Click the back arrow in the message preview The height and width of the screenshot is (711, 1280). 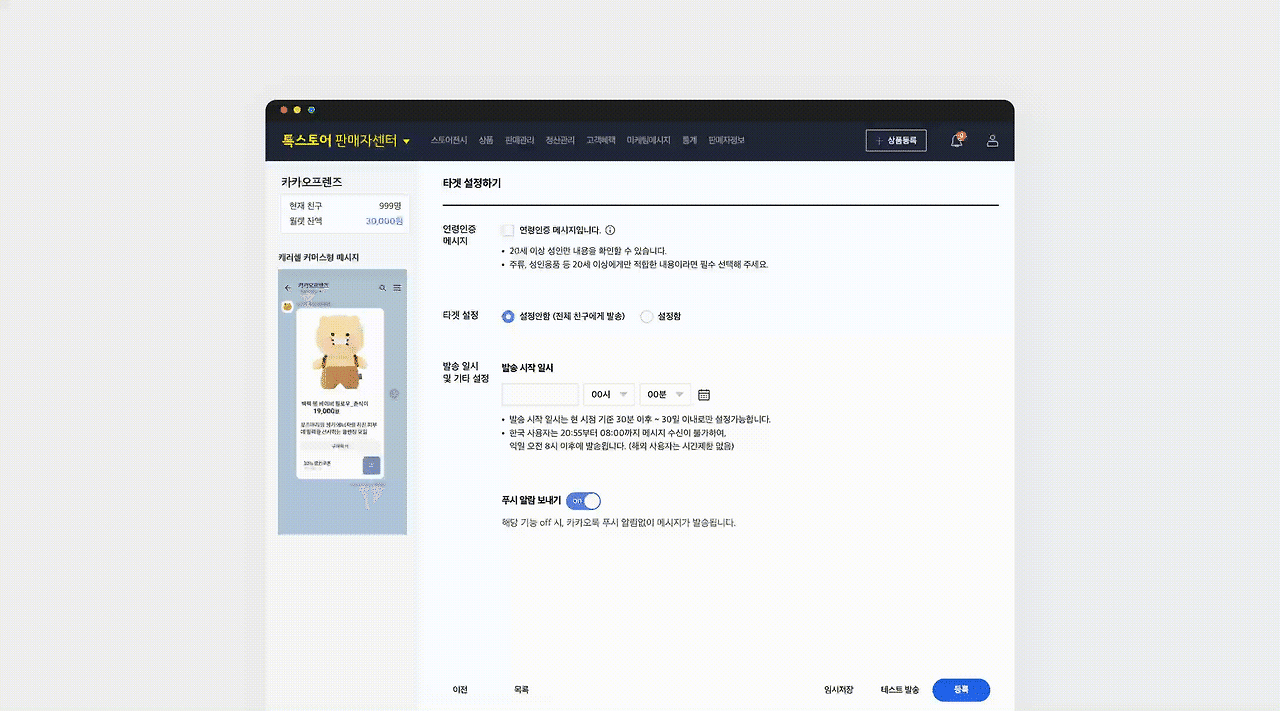point(287,288)
